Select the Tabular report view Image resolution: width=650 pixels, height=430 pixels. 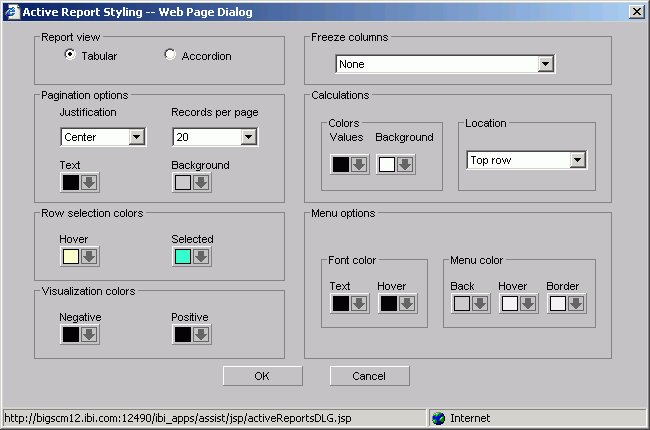coord(70,55)
